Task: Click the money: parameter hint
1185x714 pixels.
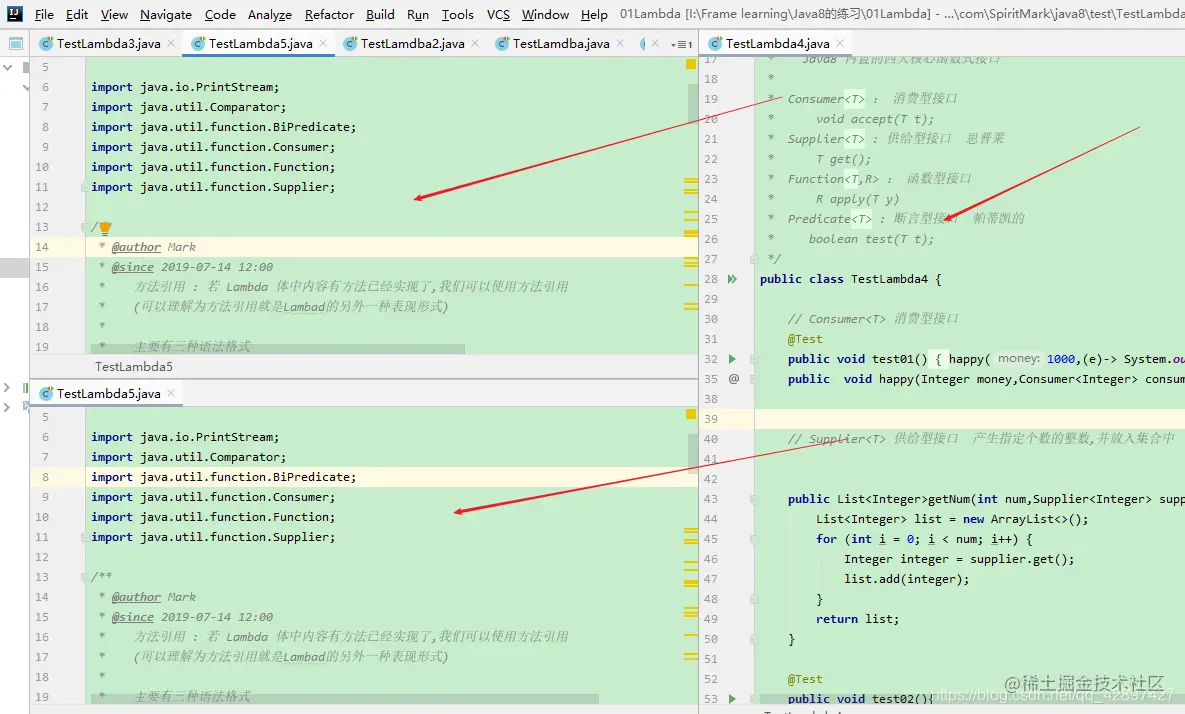Action: 1019,359
